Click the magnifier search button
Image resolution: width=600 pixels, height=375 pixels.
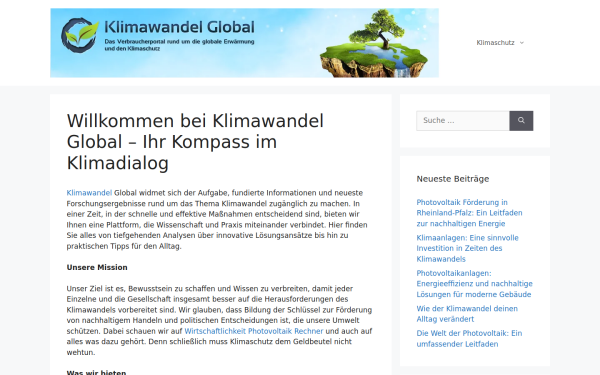point(521,121)
